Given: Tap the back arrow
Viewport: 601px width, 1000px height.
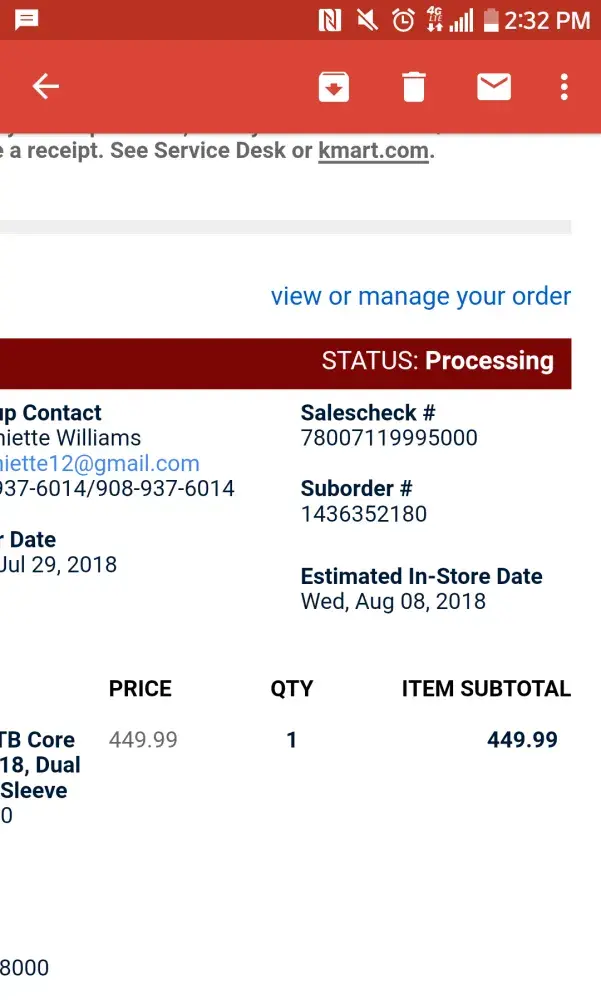Looking at the screenshot, I should pyautogui.click(x=46, y=87).
